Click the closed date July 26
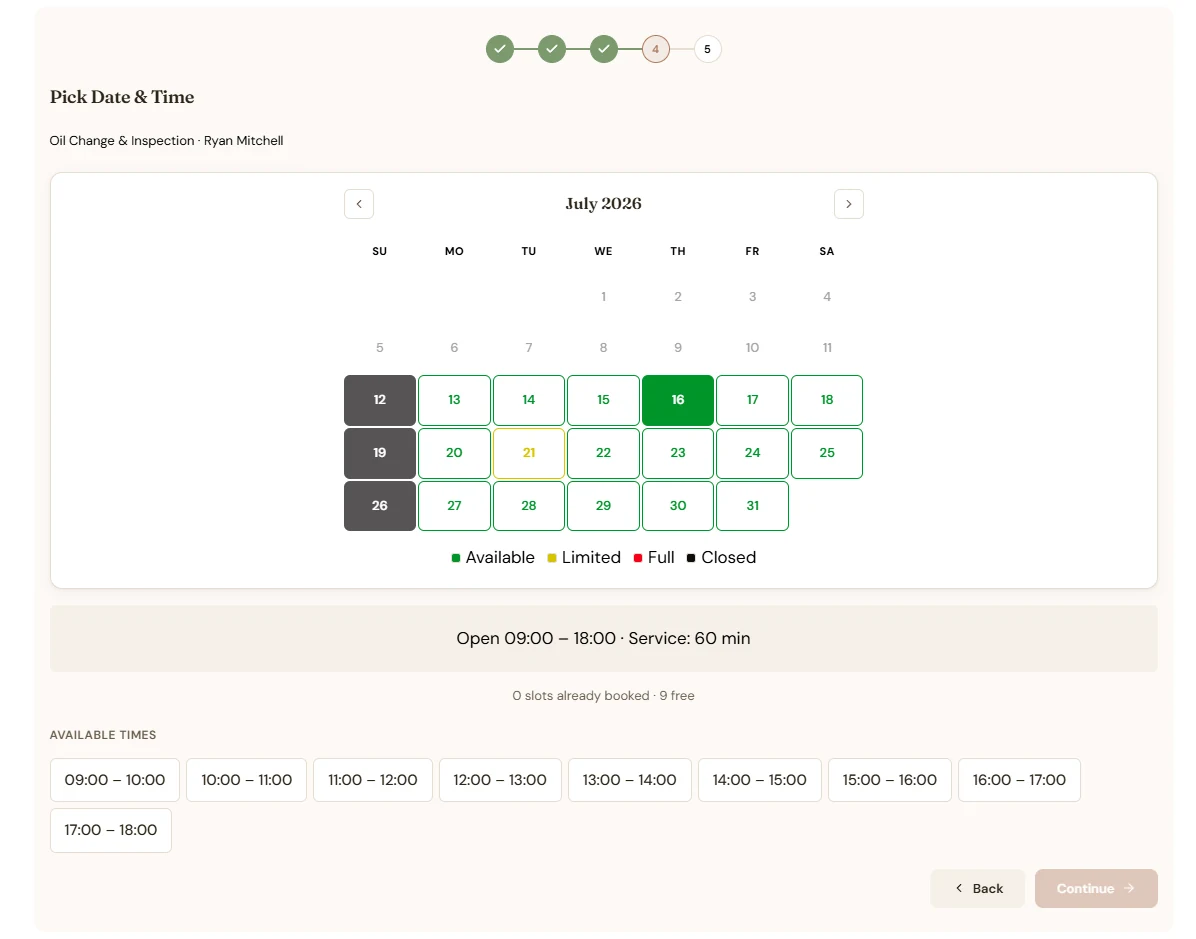This screenshot has height=939, width=1196. (380, 506)
